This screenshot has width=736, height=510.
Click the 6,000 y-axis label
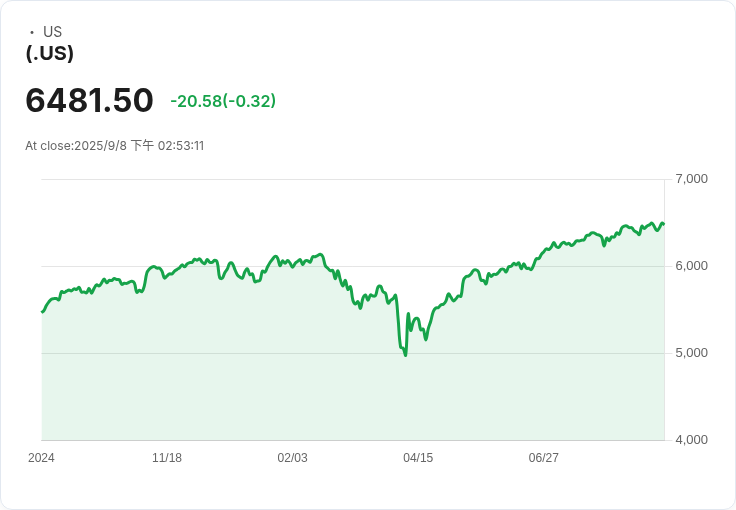691,266
